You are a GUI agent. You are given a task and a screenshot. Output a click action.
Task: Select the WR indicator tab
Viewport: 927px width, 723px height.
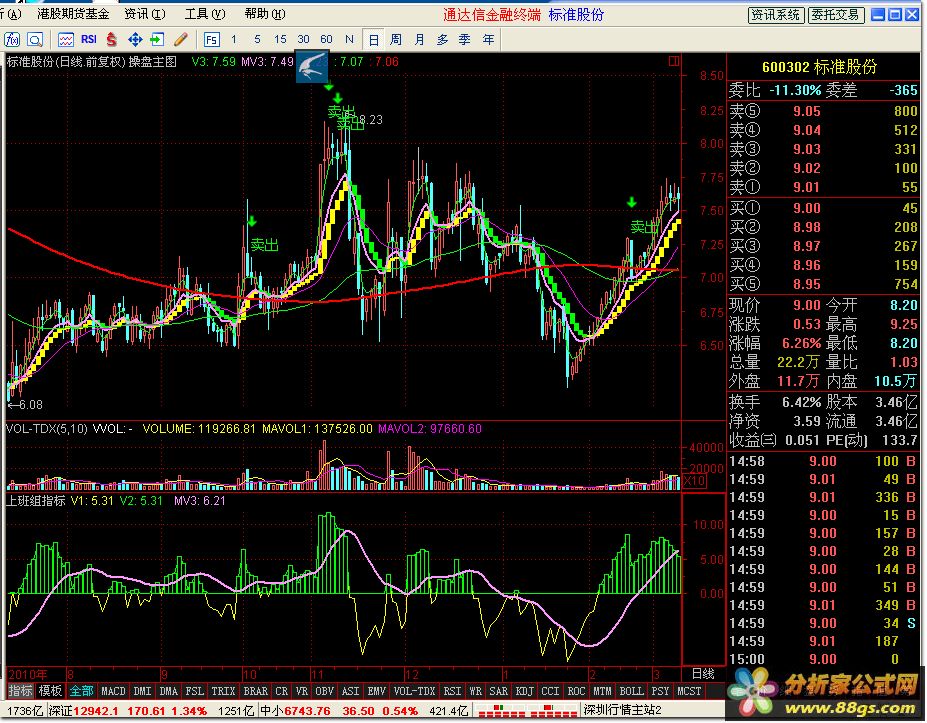475,690
